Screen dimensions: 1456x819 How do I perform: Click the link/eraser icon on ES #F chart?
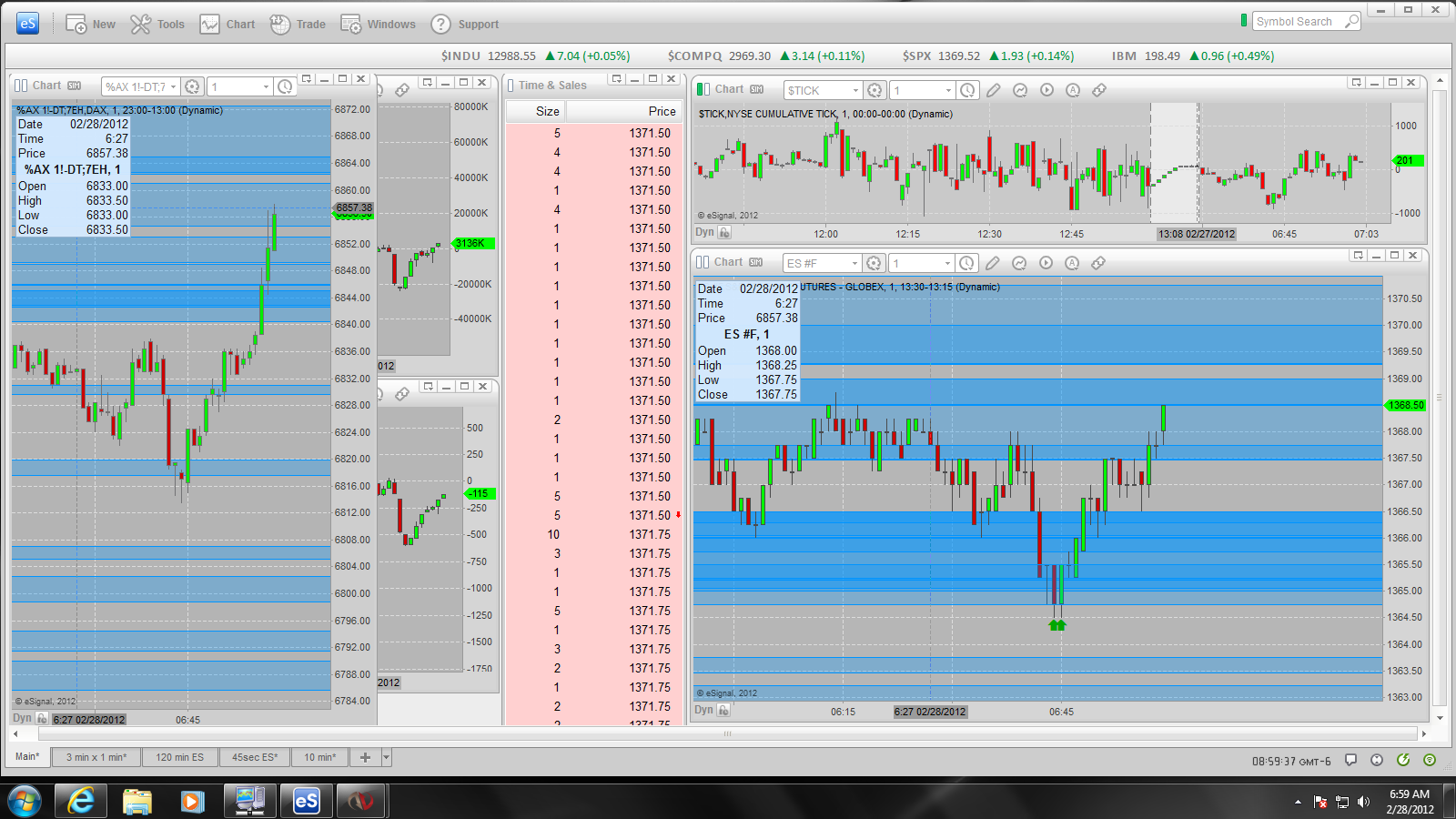(x=1098, y=263)
